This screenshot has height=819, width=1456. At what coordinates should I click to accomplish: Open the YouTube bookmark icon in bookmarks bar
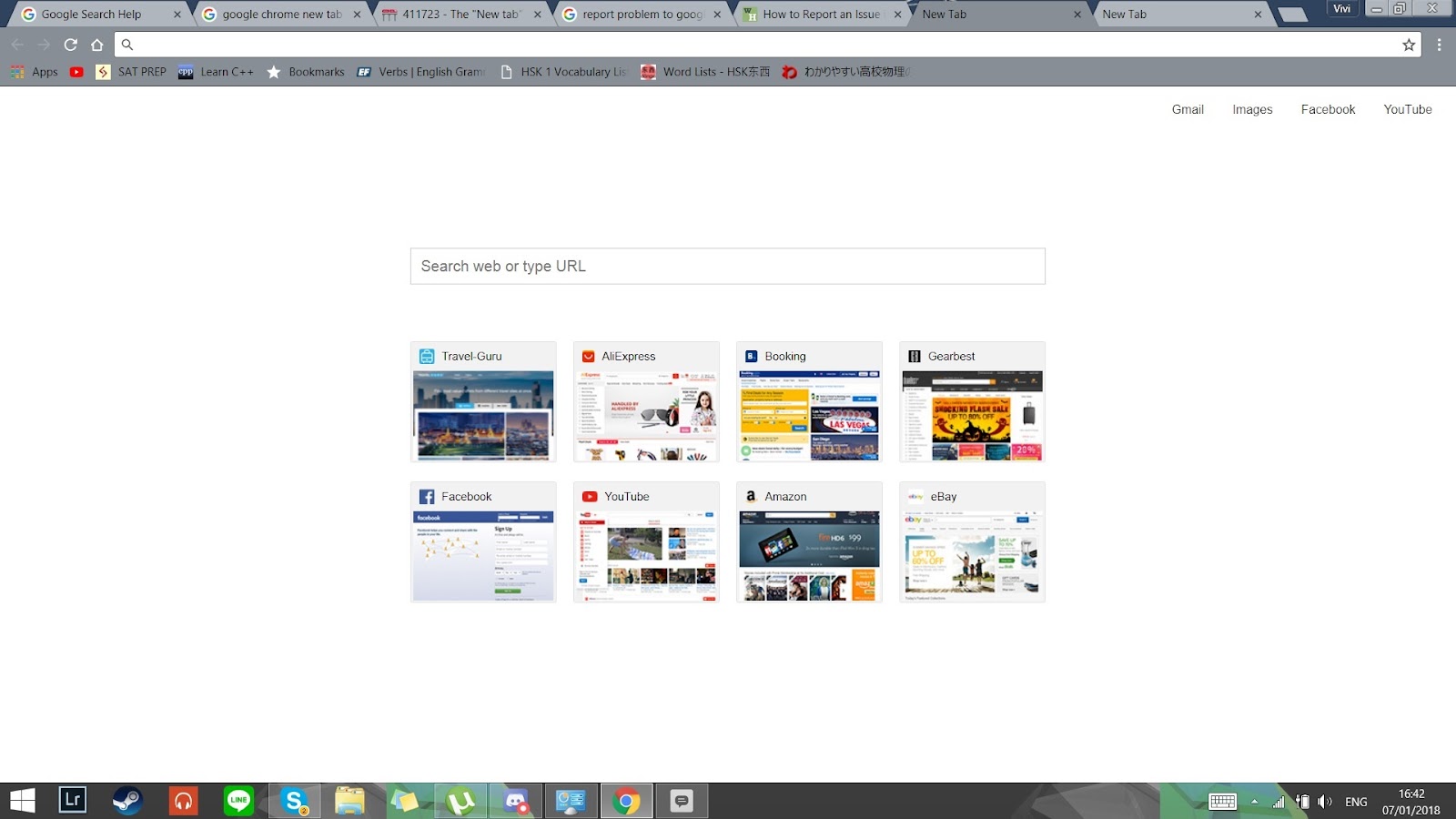(x=76, y=72)
